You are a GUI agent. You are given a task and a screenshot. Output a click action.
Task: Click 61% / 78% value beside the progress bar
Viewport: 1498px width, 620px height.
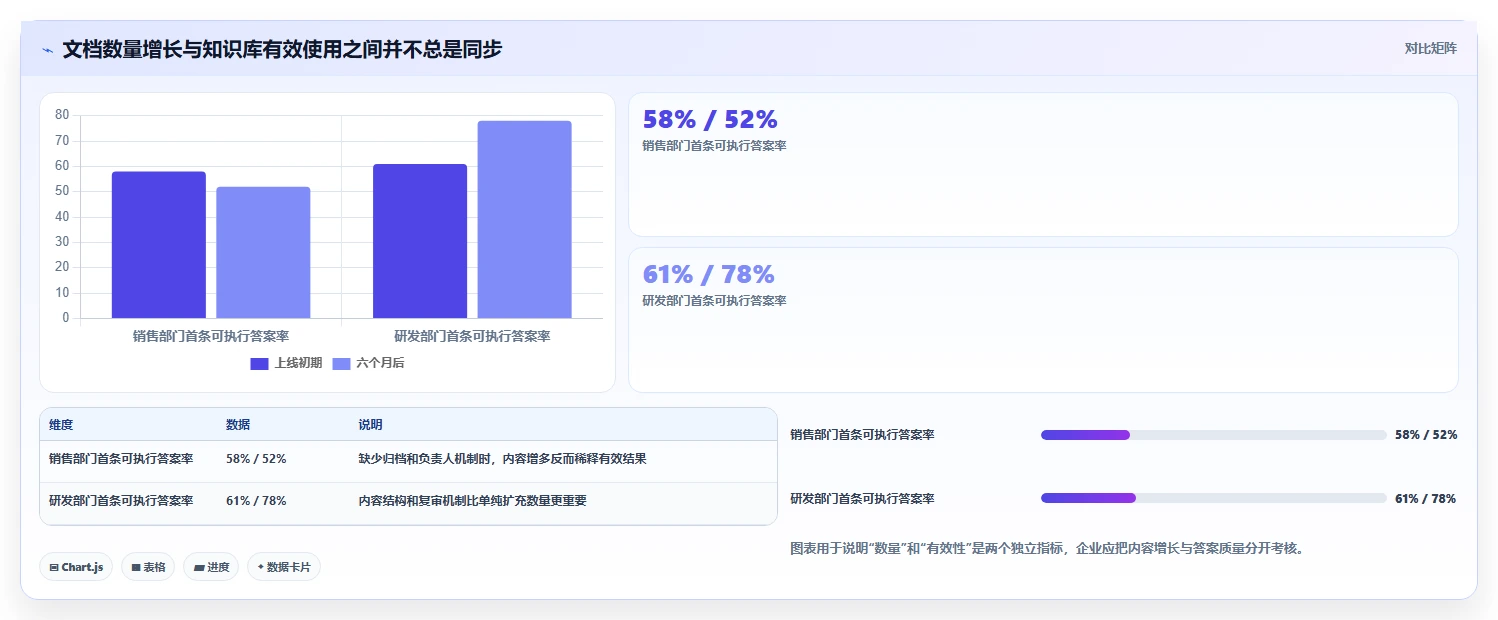pos(1426,498)
